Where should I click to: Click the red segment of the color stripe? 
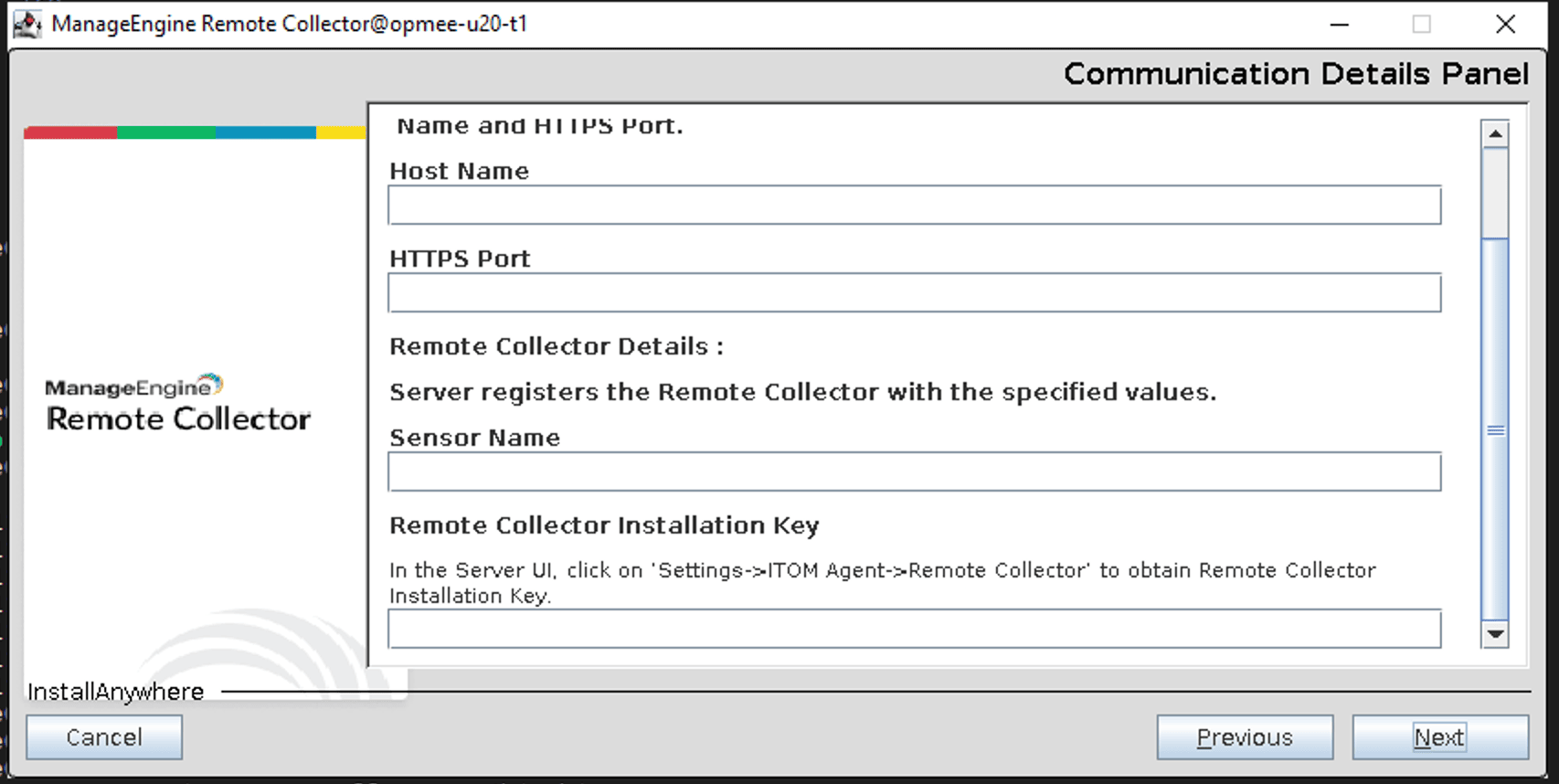[70, 133]
